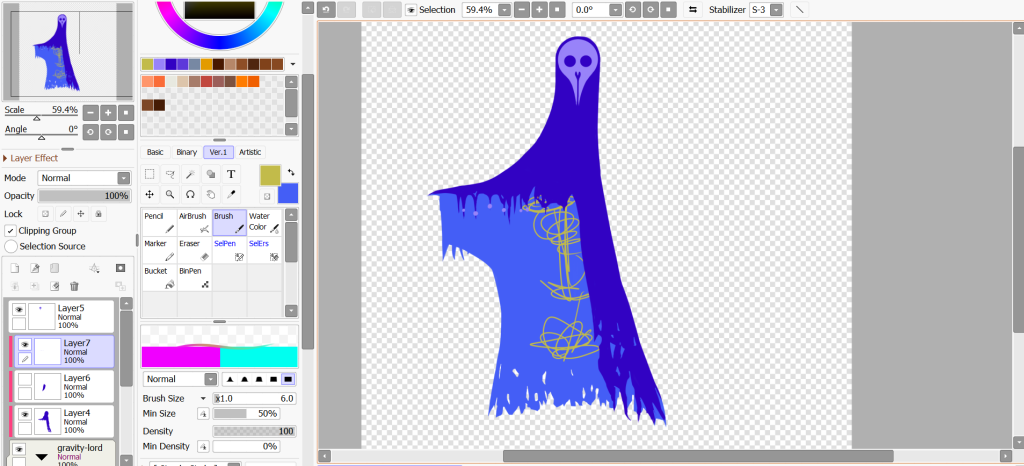Flip the canvas view horizontally
Screen dimensions: 1024x466
693,10
